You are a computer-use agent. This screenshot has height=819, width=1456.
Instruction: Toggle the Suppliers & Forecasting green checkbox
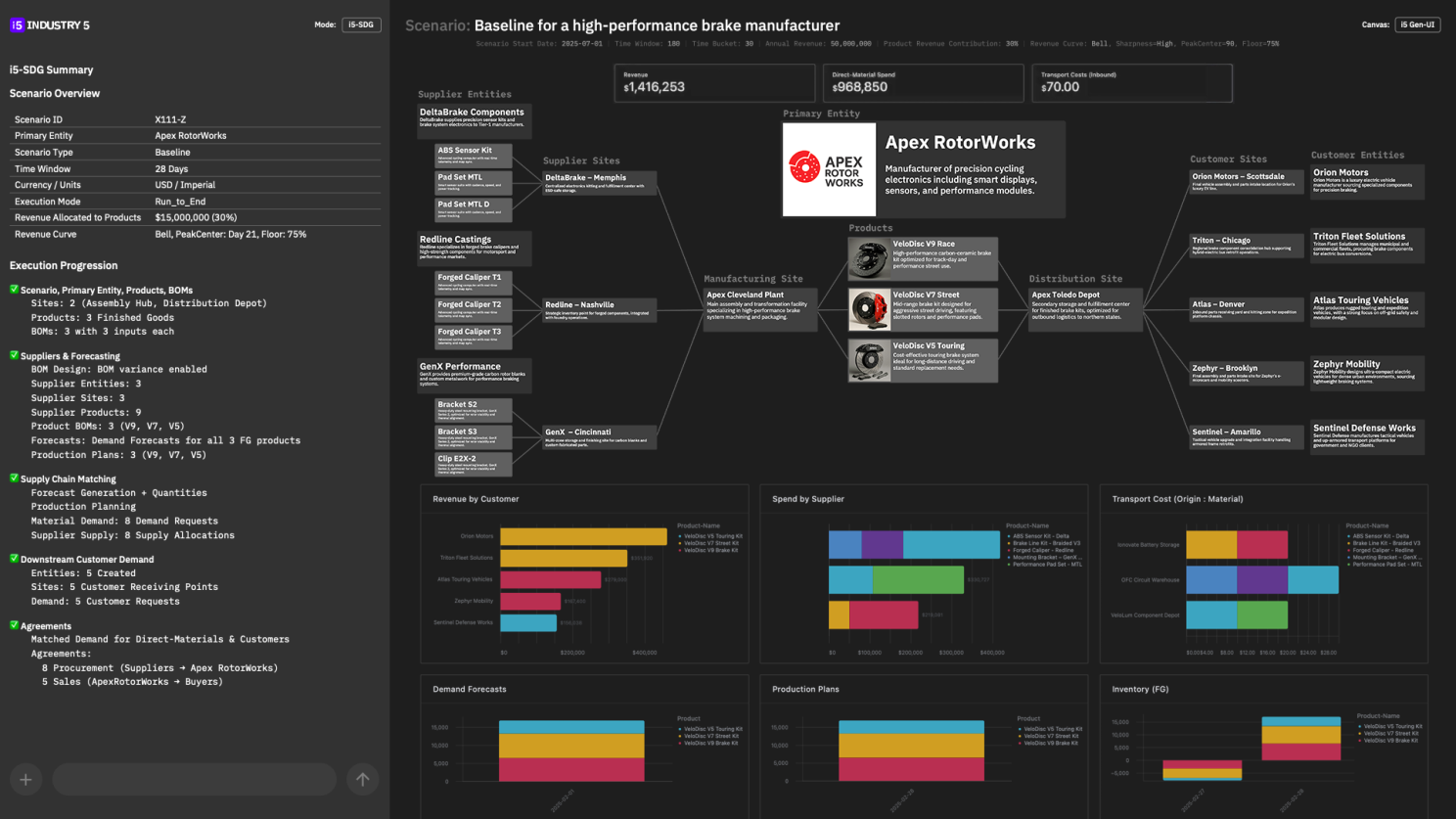coord(14,355)
